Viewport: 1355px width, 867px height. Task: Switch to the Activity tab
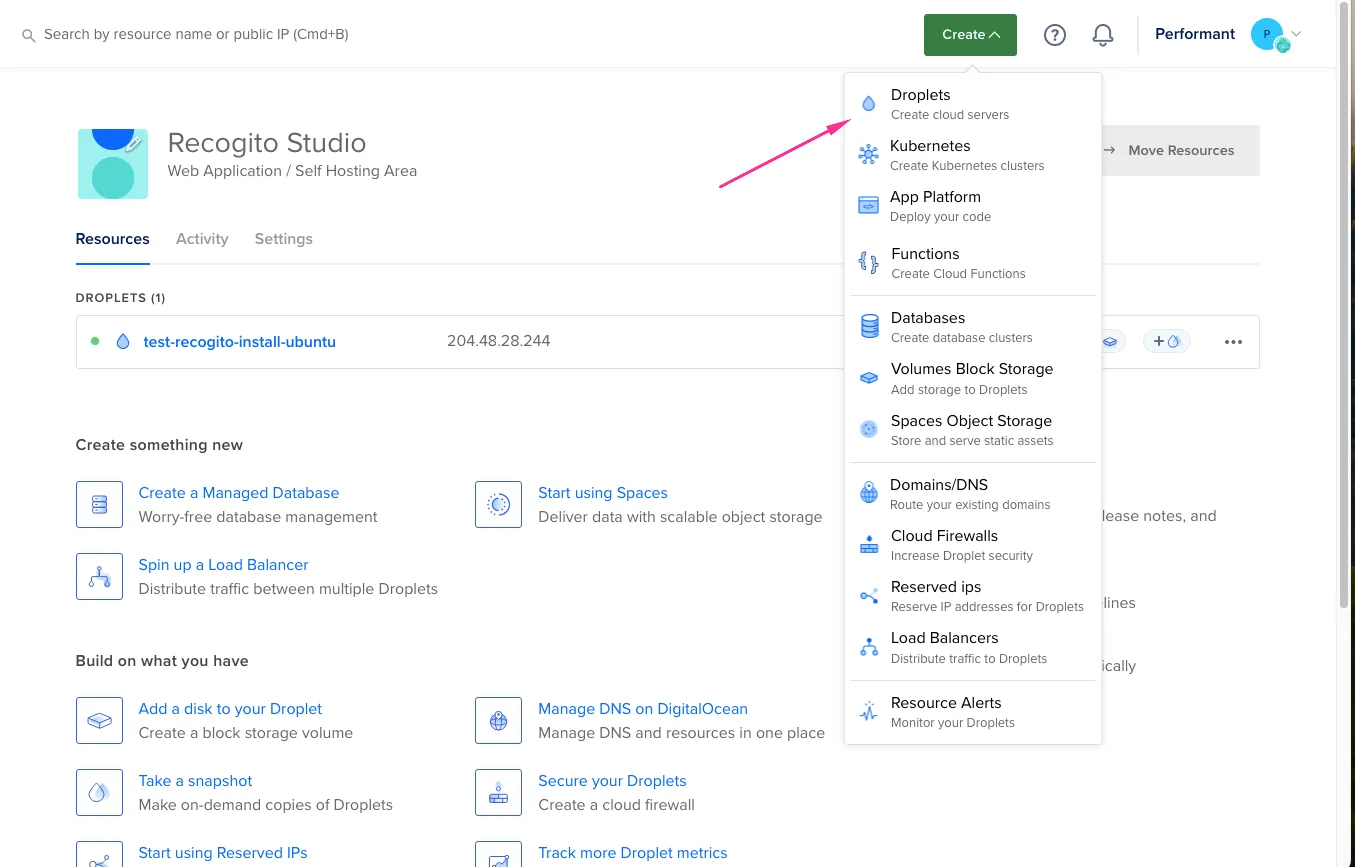[x=202, y=239]
